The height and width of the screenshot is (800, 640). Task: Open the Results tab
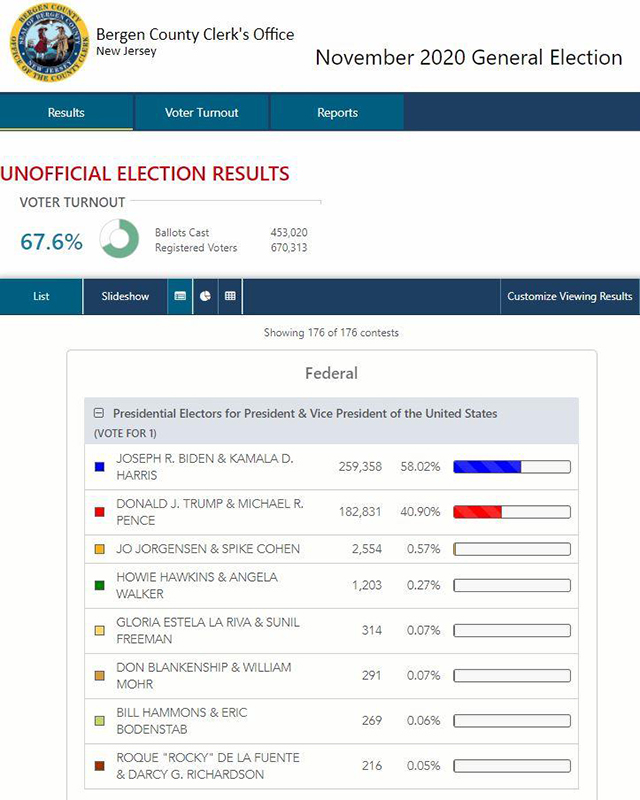[x=66, y=113]
